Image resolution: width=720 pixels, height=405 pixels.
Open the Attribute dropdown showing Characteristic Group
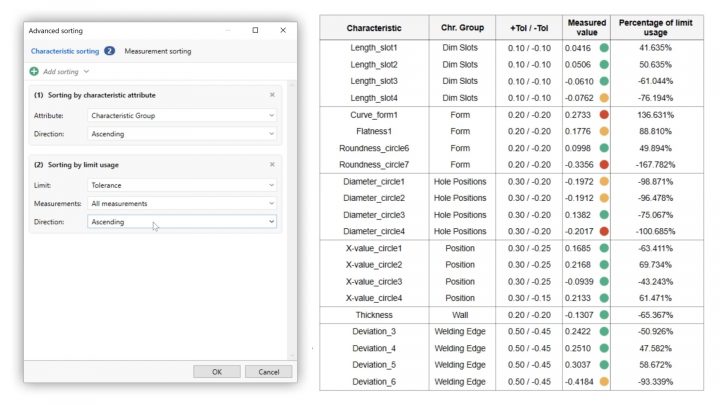181,115
